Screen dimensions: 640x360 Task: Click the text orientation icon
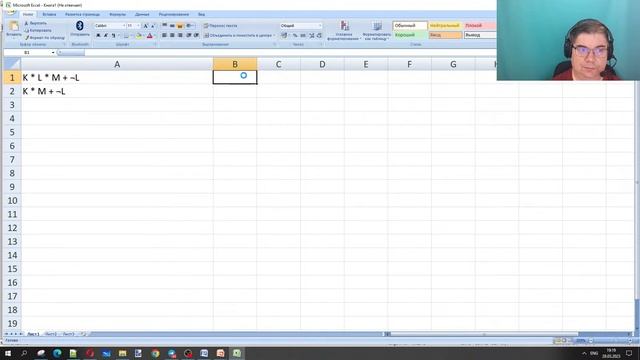[x=189, y=26]
